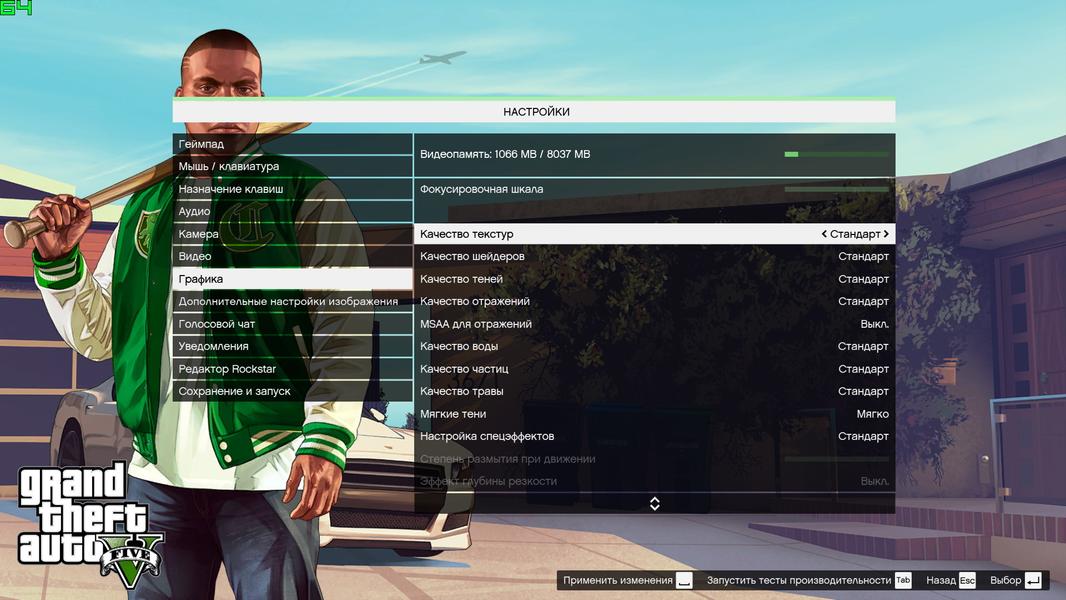Click the Esc key icon
1066x600 pixels.
click(x=967, y=580)
